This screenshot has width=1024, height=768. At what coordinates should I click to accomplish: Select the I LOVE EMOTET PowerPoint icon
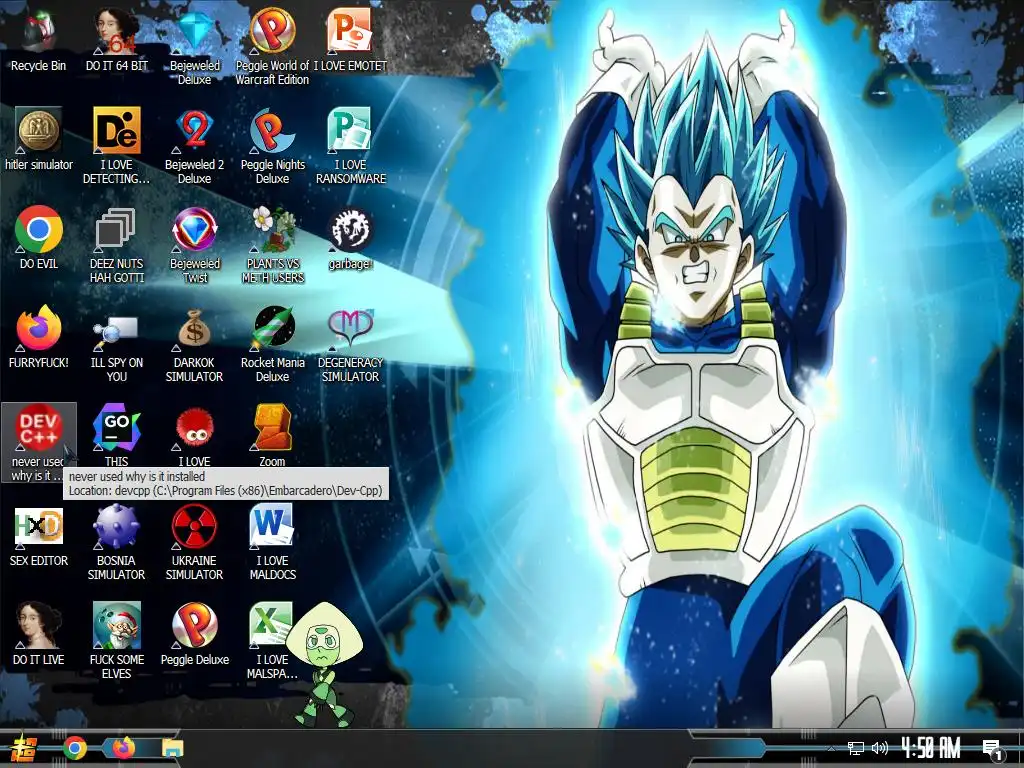click(x=350, y=31)
